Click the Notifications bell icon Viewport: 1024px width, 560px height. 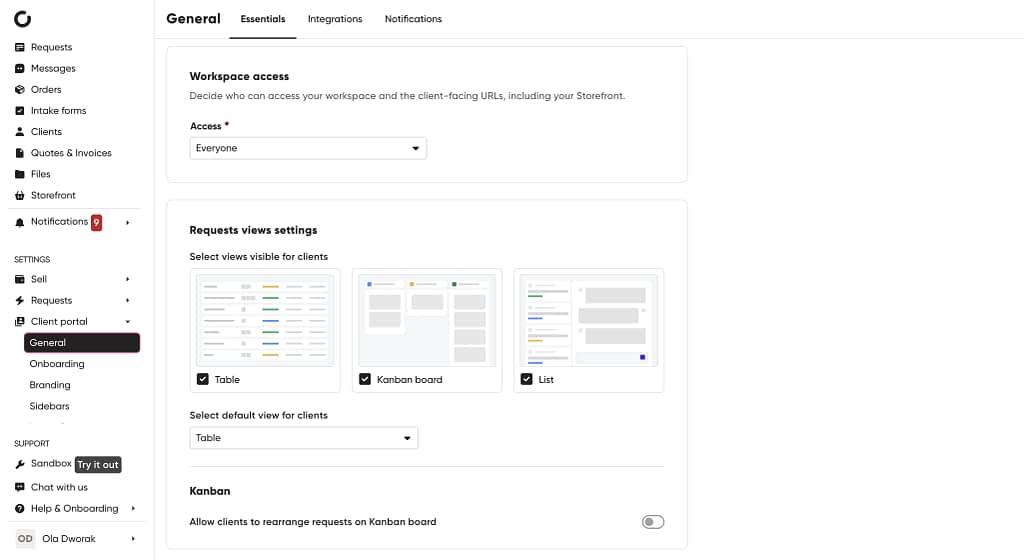click(20, 223)
